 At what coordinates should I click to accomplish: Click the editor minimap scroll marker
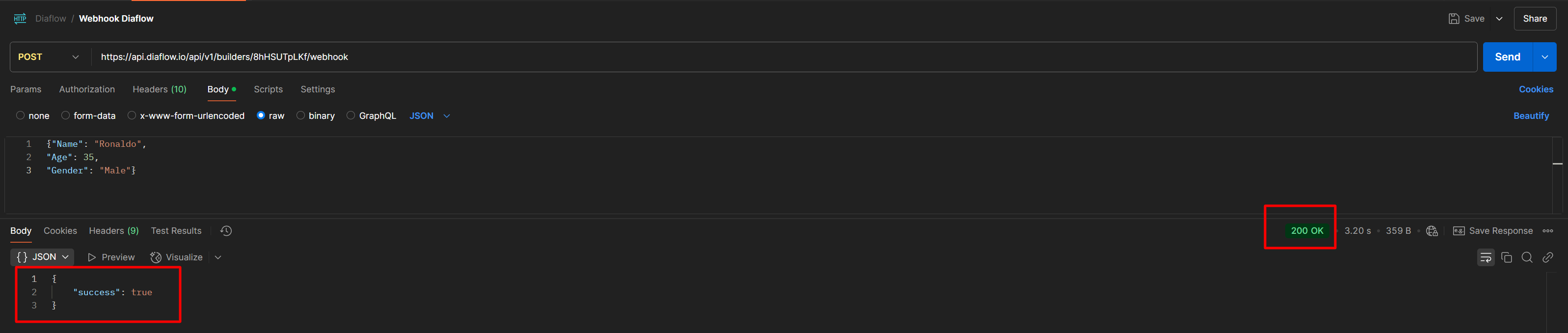click(x=1557, y=164)
